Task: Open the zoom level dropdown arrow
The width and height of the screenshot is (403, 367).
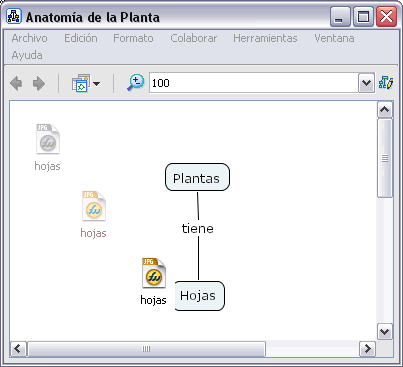Action: (x=366, y=83)
